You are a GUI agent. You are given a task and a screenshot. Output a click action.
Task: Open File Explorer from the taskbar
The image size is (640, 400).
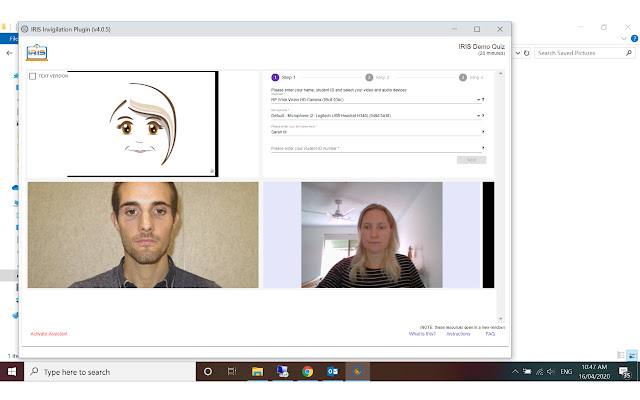[x=257, y=371]
